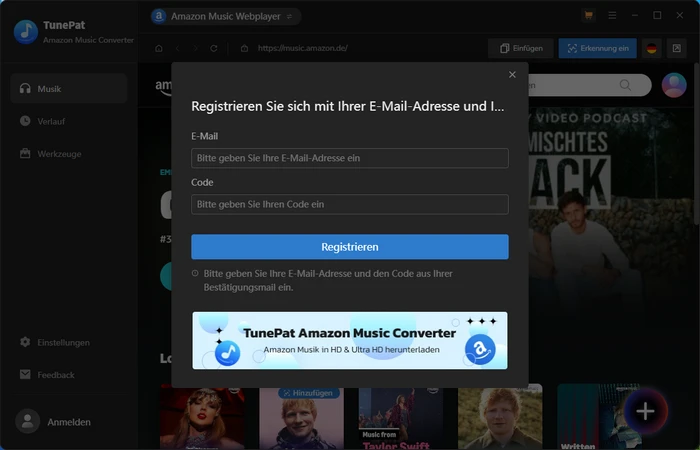Screen dimensions: 700x450
Task: Click the E-Mail input field
Action: 350,158
